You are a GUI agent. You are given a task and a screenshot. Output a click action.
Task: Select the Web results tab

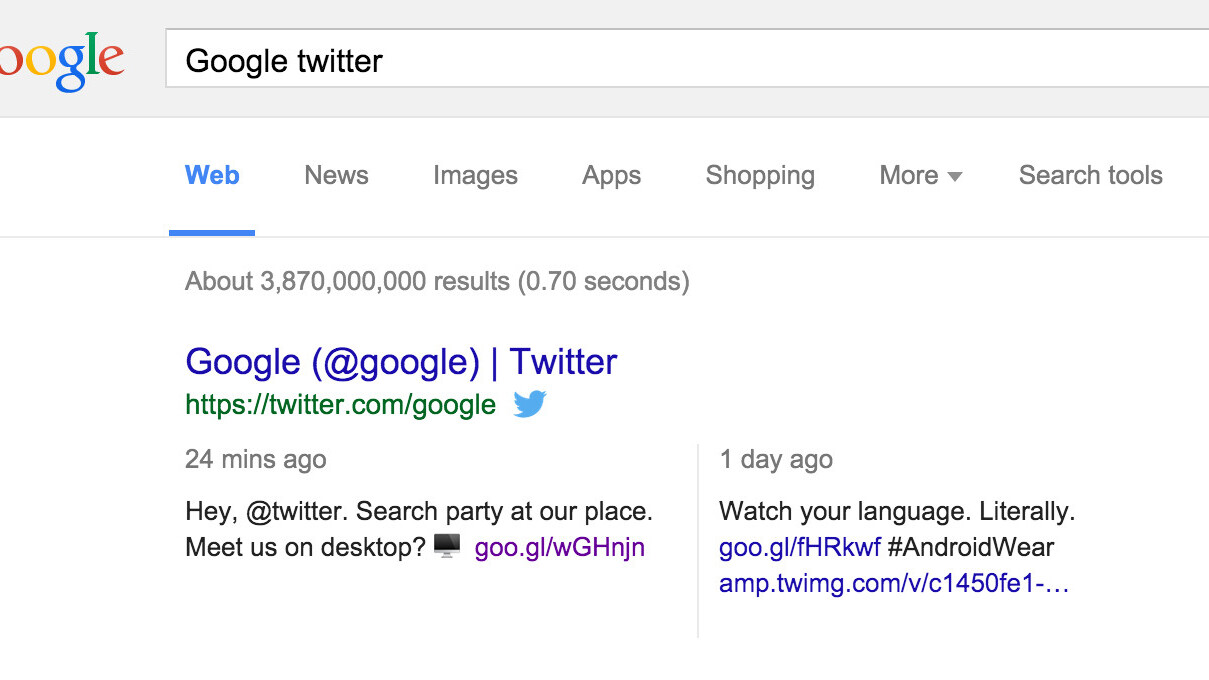pos(212,176)
